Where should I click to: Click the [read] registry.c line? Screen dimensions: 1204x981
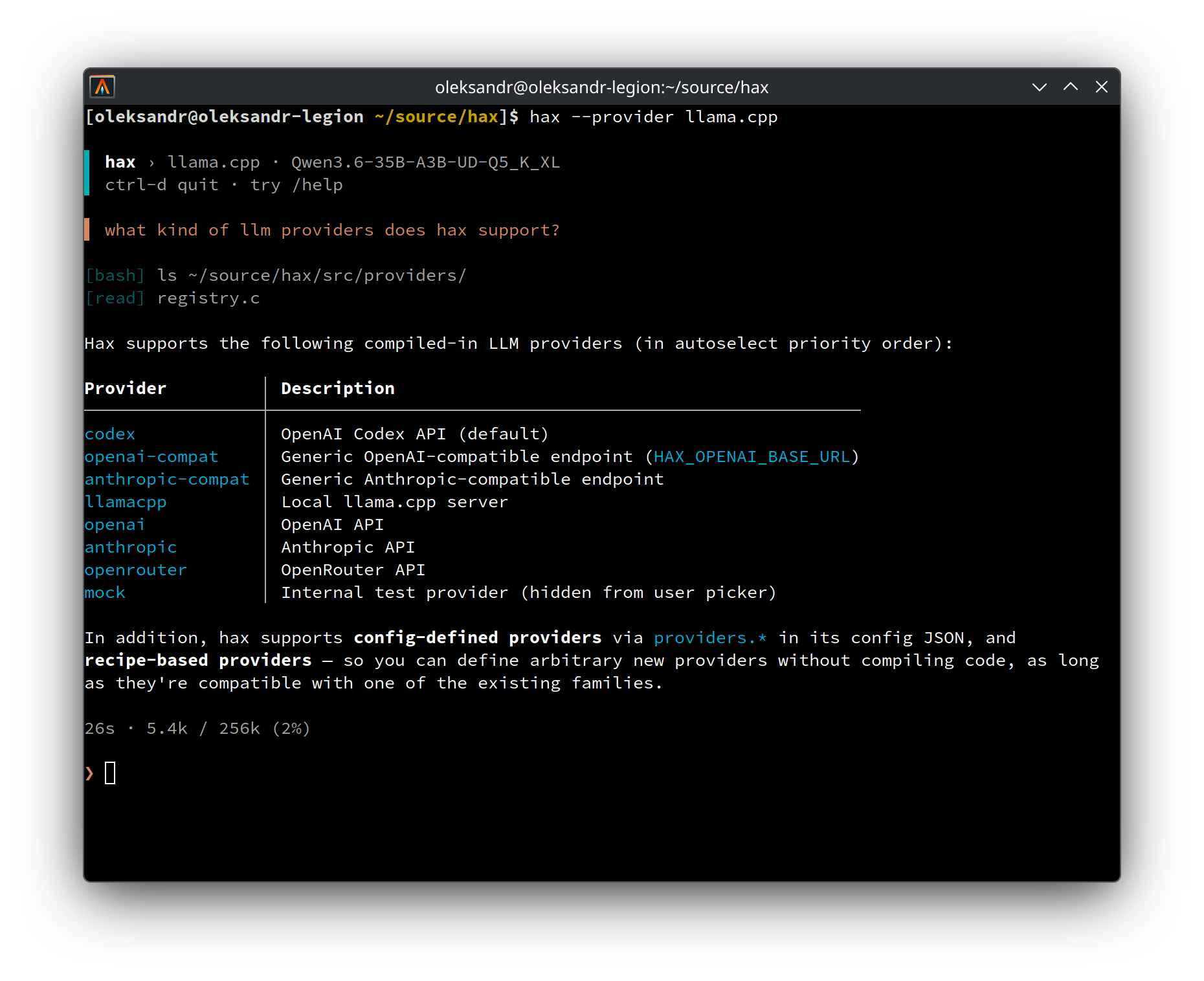point(172,298)
